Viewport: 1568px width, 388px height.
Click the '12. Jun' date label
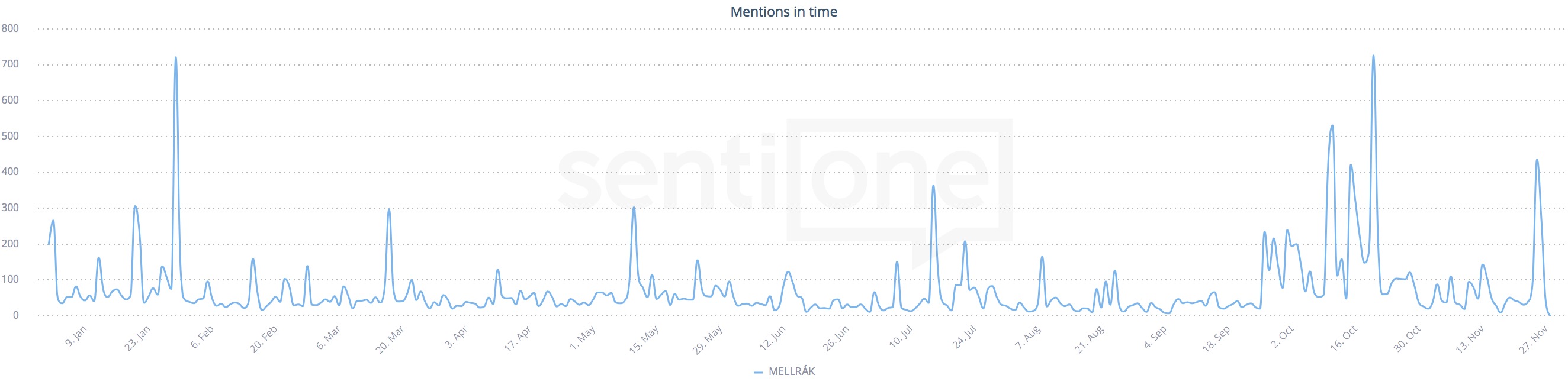click(x=772, y=338)
